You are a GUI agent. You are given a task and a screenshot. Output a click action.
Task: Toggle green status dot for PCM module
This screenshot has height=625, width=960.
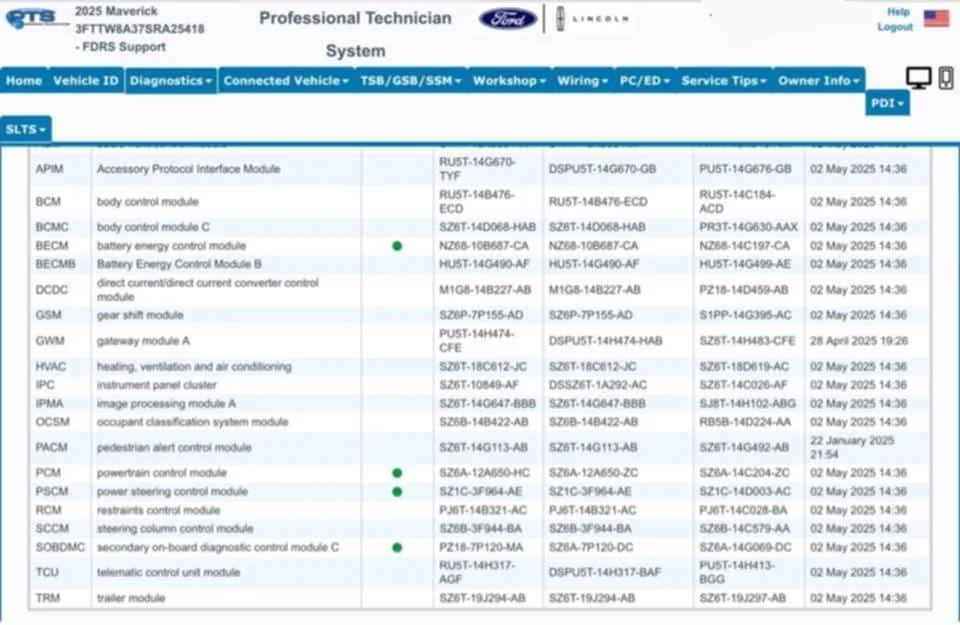coord(397,472)
